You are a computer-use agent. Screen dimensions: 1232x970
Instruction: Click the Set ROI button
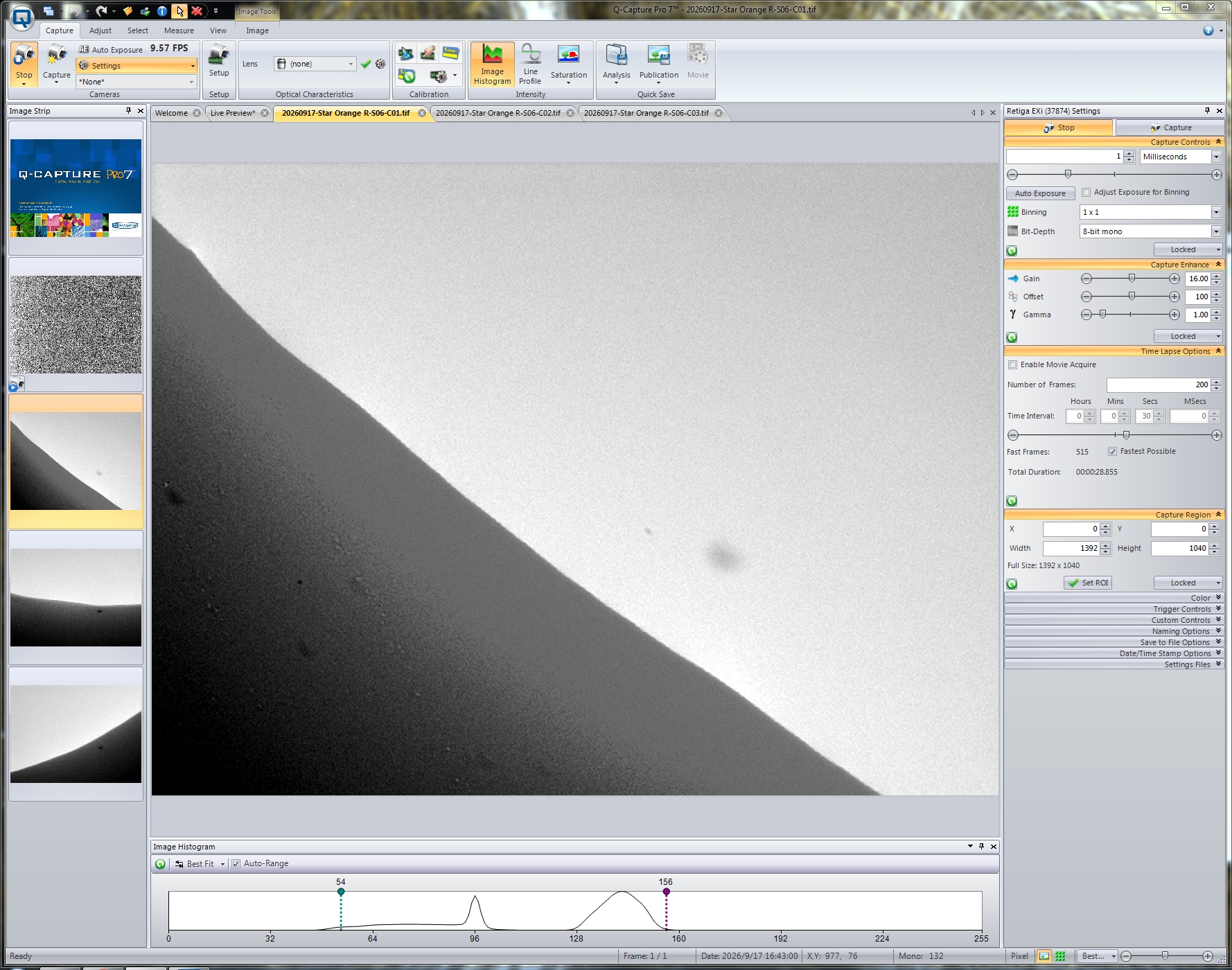click(x=1088, y=583)
